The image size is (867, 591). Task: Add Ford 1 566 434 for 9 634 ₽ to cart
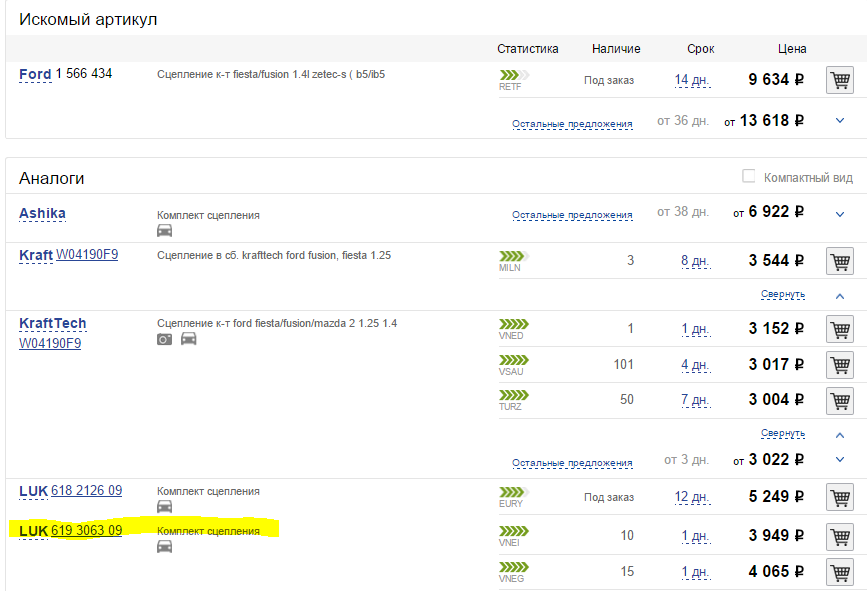pos(840,80)
